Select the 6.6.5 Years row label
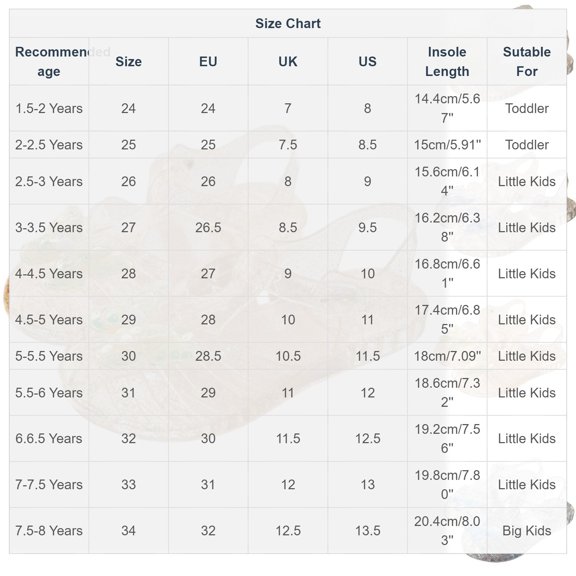 coord(49,438)
